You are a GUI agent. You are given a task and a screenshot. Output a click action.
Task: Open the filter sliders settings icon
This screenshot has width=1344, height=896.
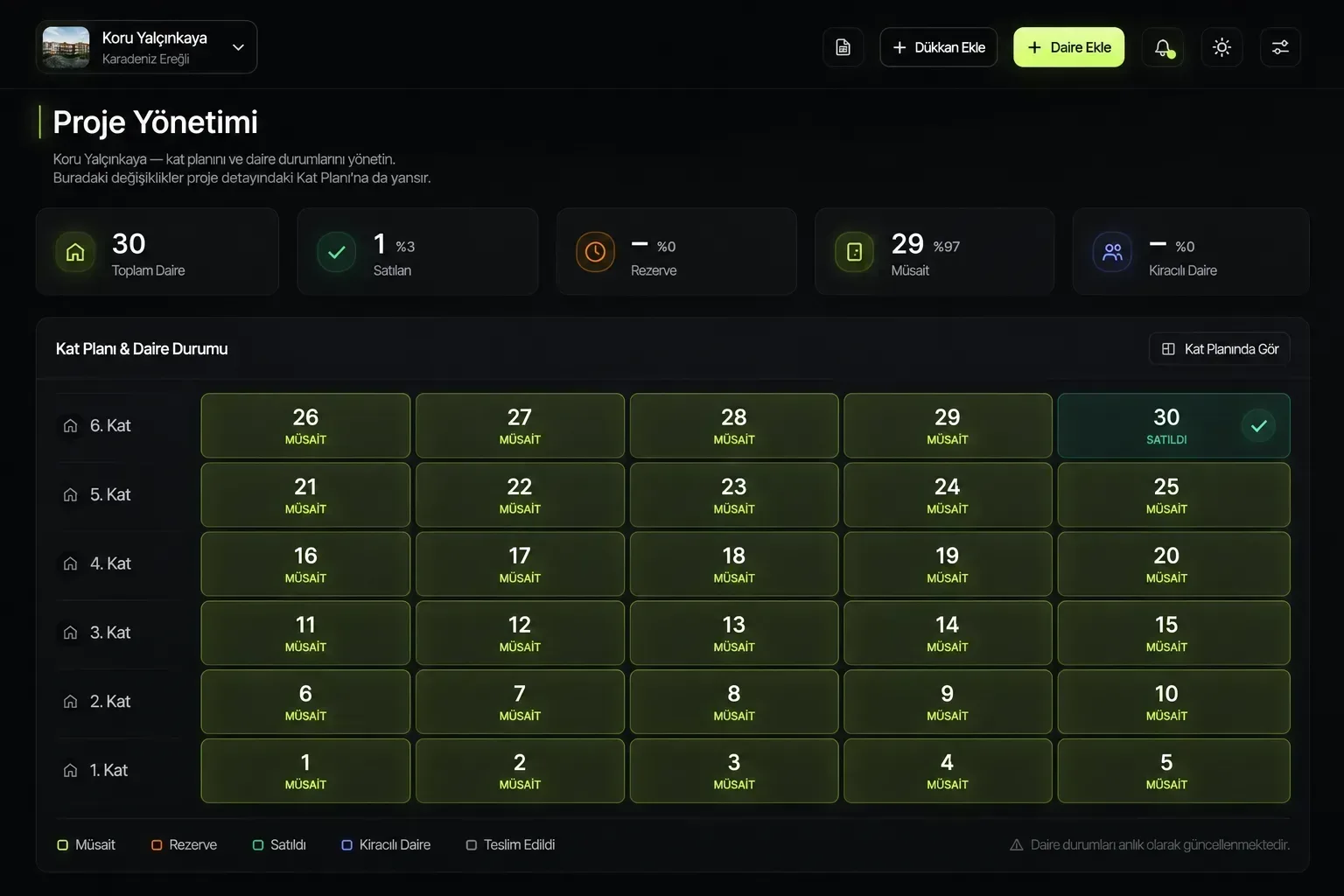point(1280,47)
